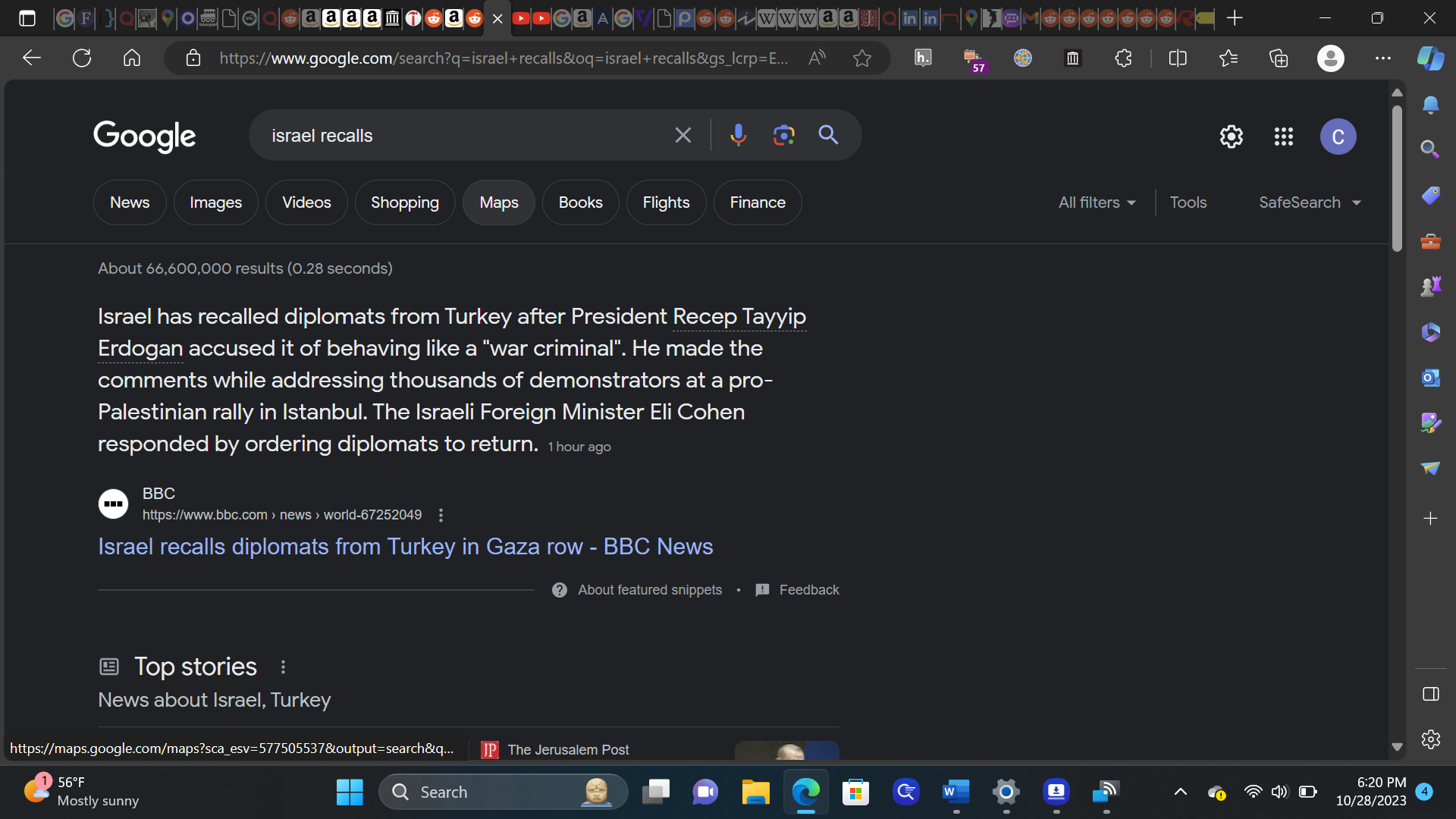Open BBC result three-dot options

click(441, 515)
